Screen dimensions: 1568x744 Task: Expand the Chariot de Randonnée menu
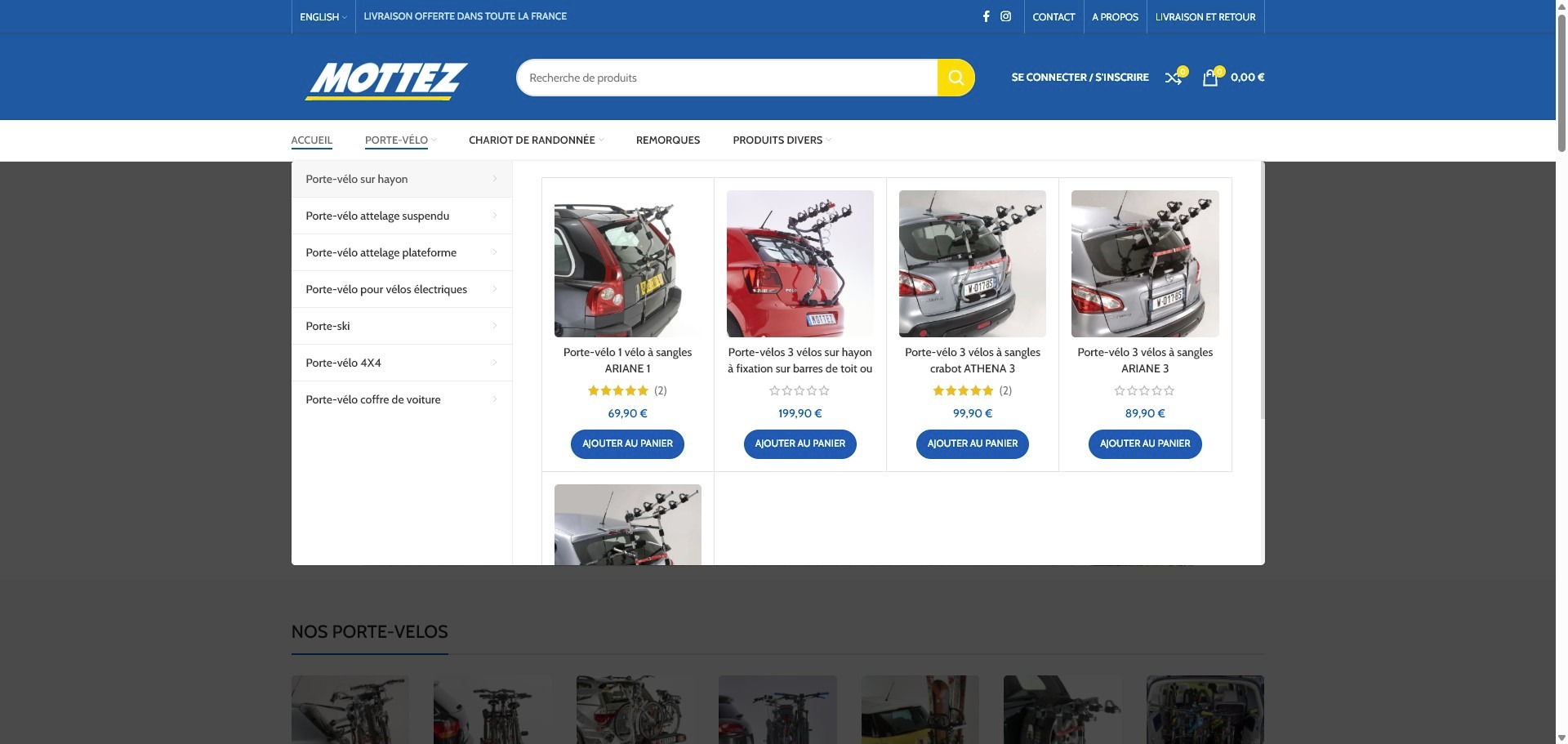(x=536, y=140)
